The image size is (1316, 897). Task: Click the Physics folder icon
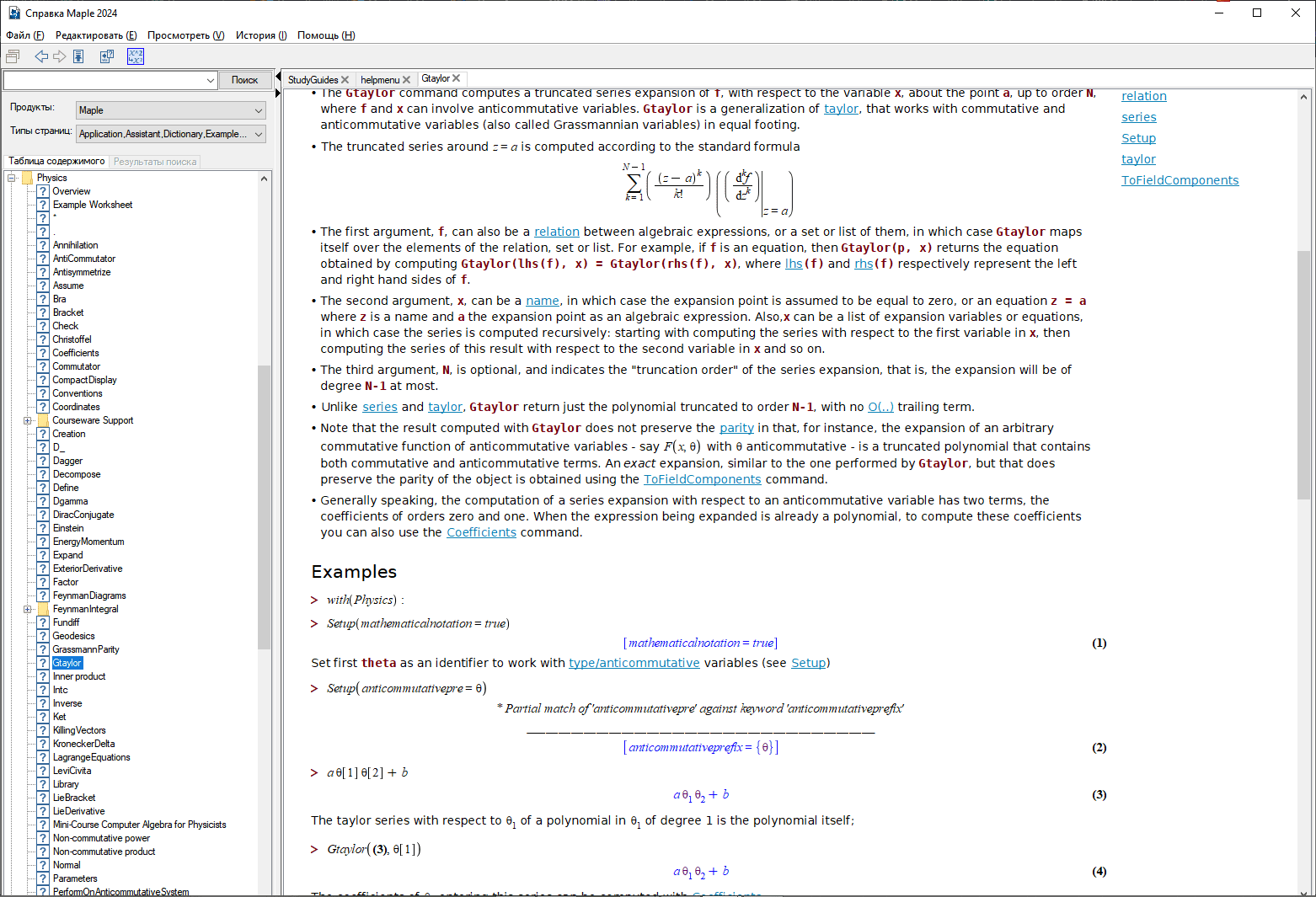point(27,178)
